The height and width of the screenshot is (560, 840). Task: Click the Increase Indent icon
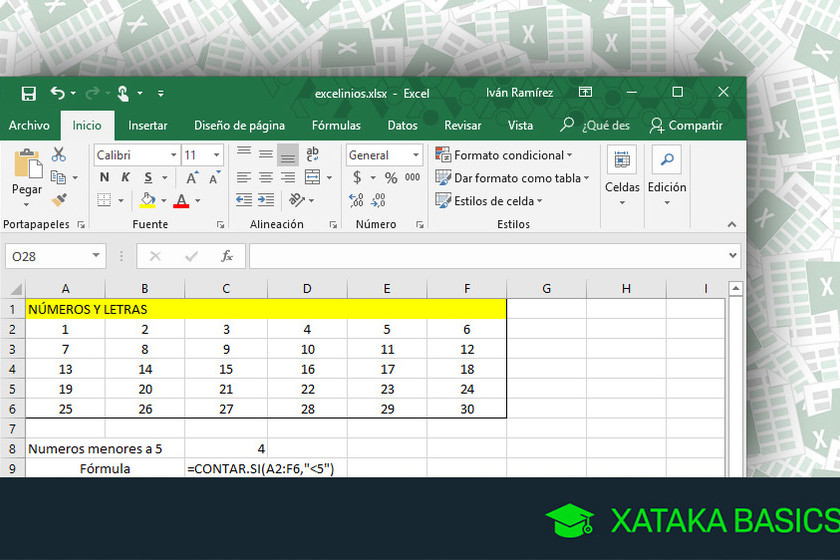point(266,200)
